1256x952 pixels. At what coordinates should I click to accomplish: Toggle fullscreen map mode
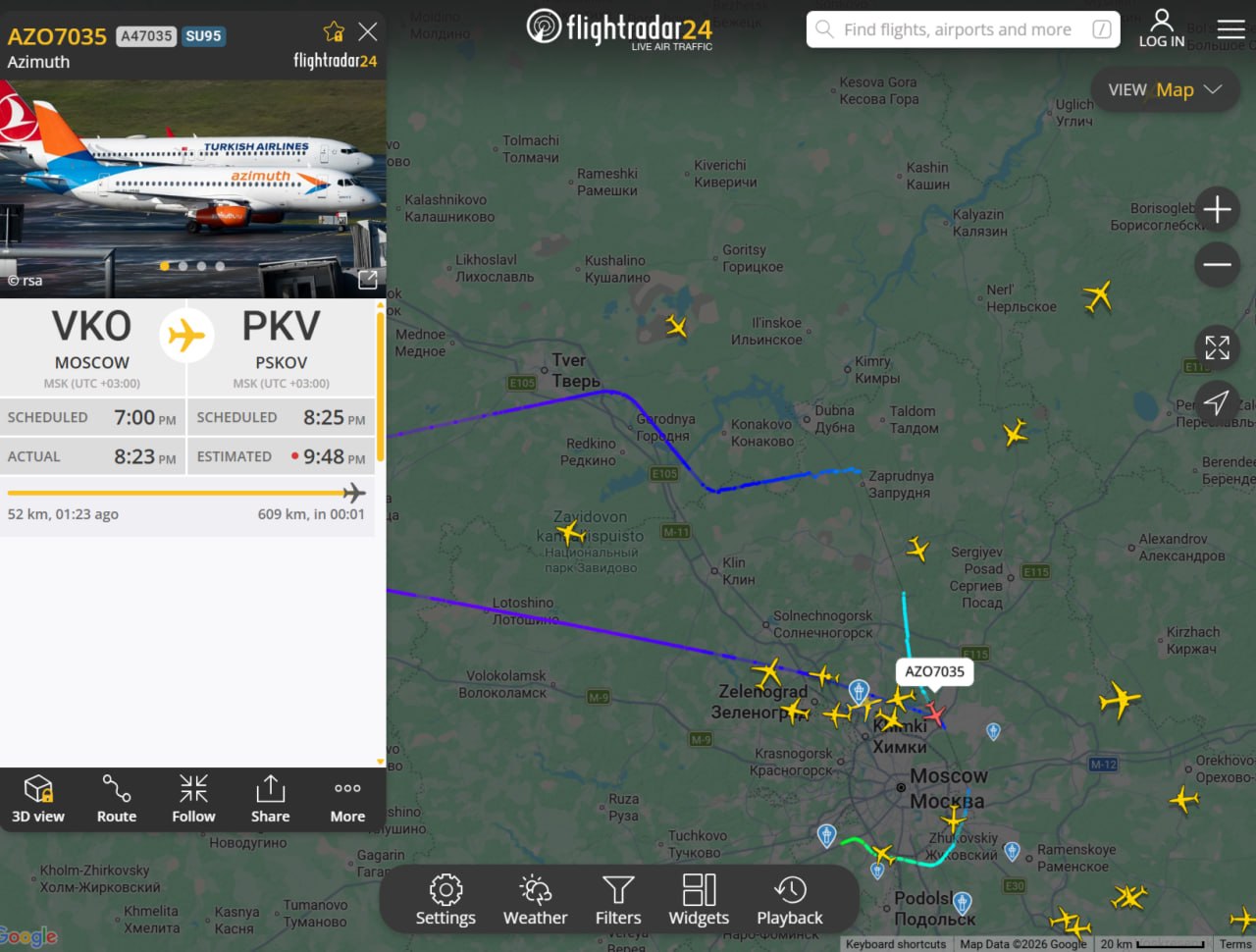pyautogui.click(x=1217, y=347)
